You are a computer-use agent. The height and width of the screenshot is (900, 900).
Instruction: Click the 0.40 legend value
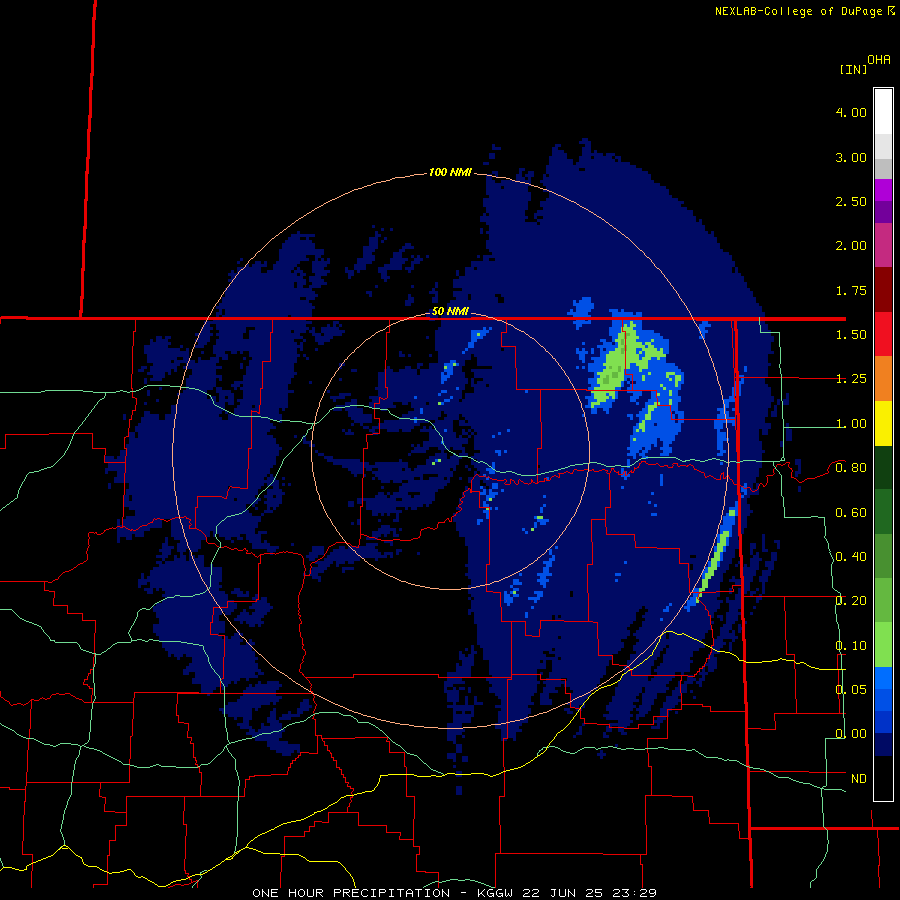(x=851, y=557)
